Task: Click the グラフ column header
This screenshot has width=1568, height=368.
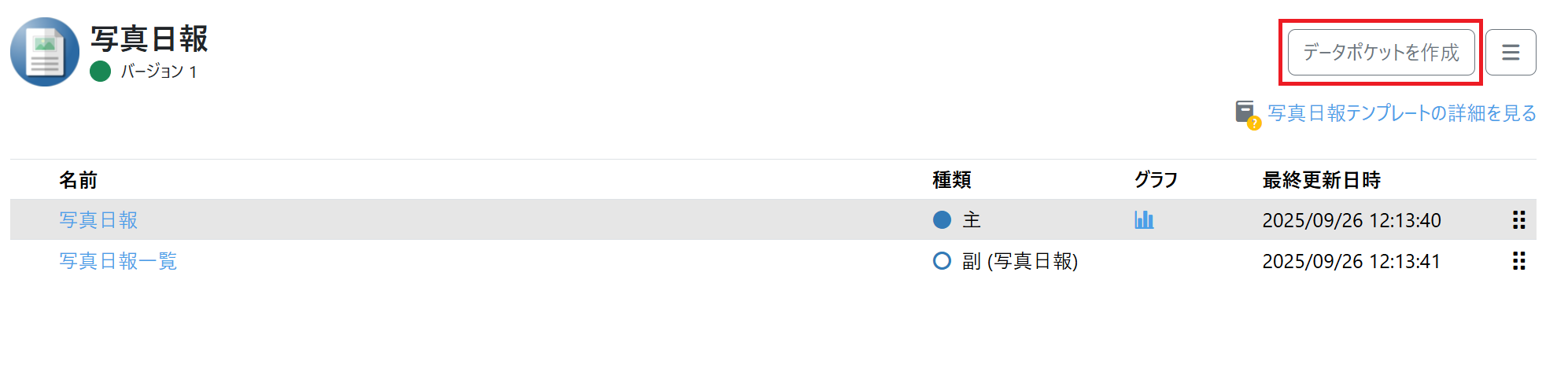Action: coord(1155,180)
